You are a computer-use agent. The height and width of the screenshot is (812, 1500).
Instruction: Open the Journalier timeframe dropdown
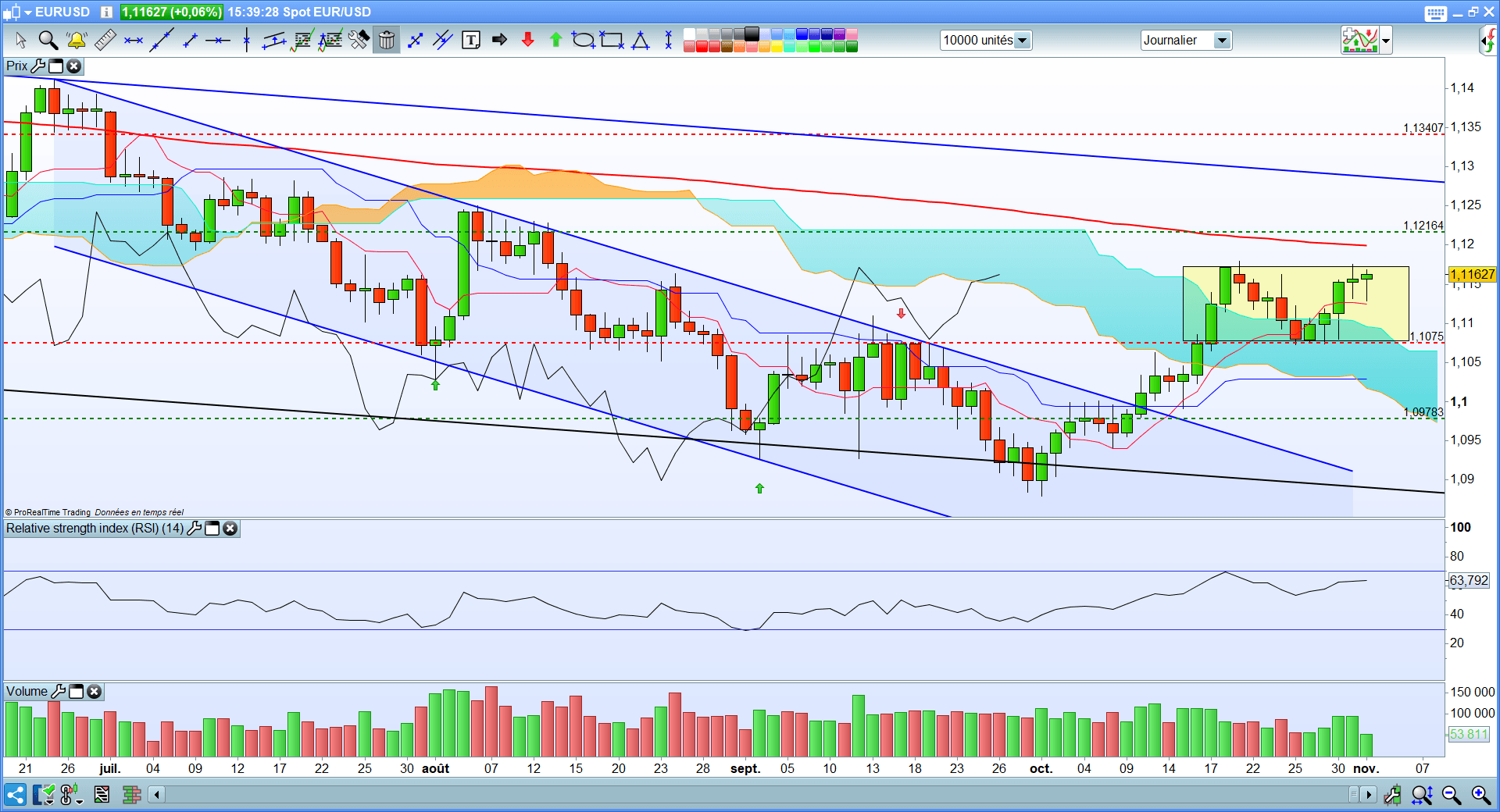click(1186, 40)
